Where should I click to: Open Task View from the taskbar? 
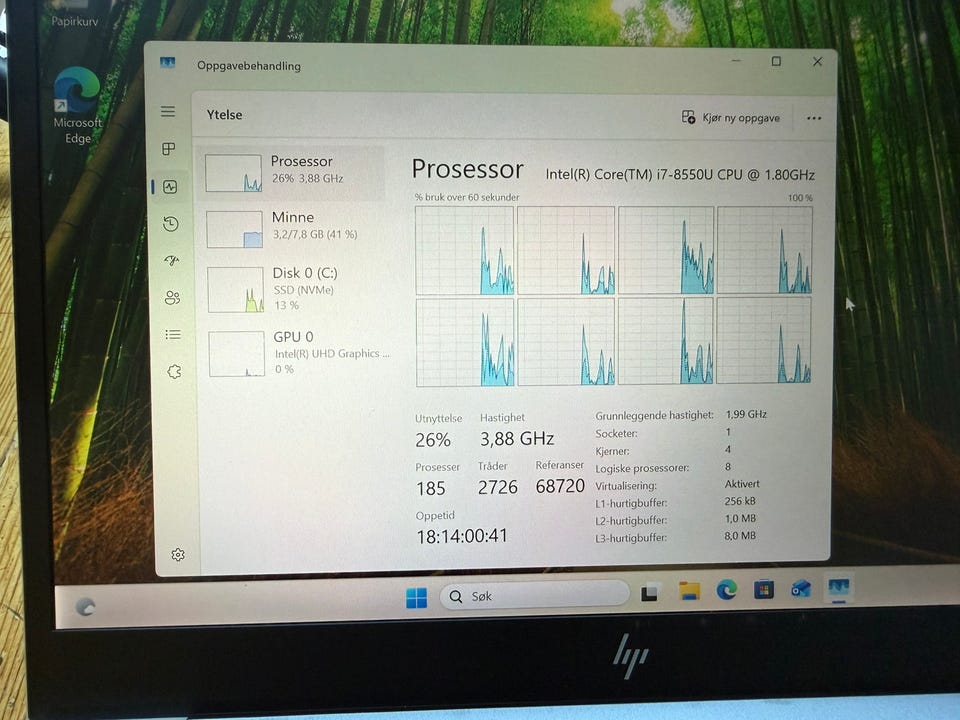(649, 593)
